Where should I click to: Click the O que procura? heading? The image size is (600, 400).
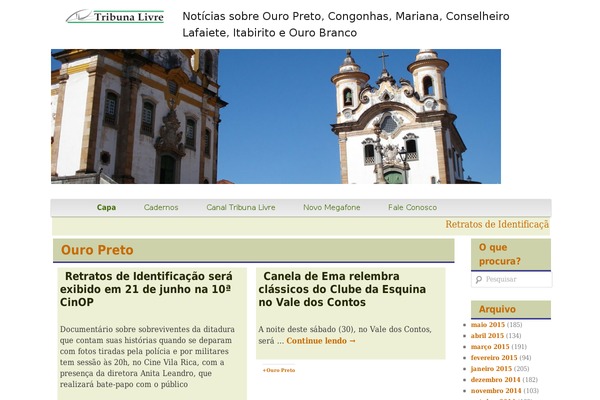[x=499, y=254]
